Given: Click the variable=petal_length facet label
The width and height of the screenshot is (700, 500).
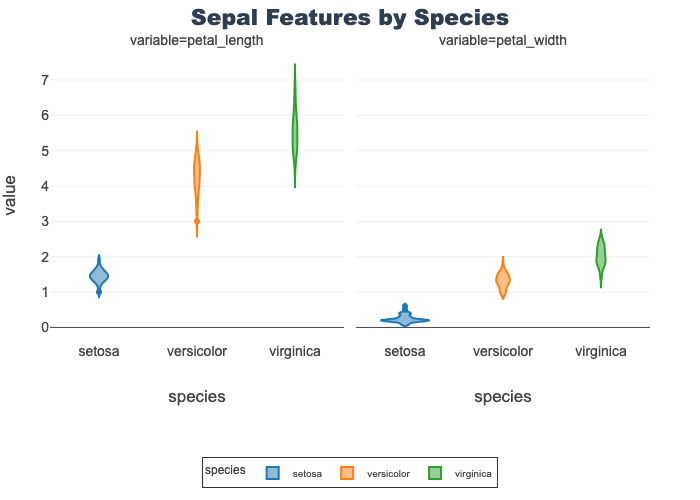Looking at the screenshot, I should click(x=197, y=41).
